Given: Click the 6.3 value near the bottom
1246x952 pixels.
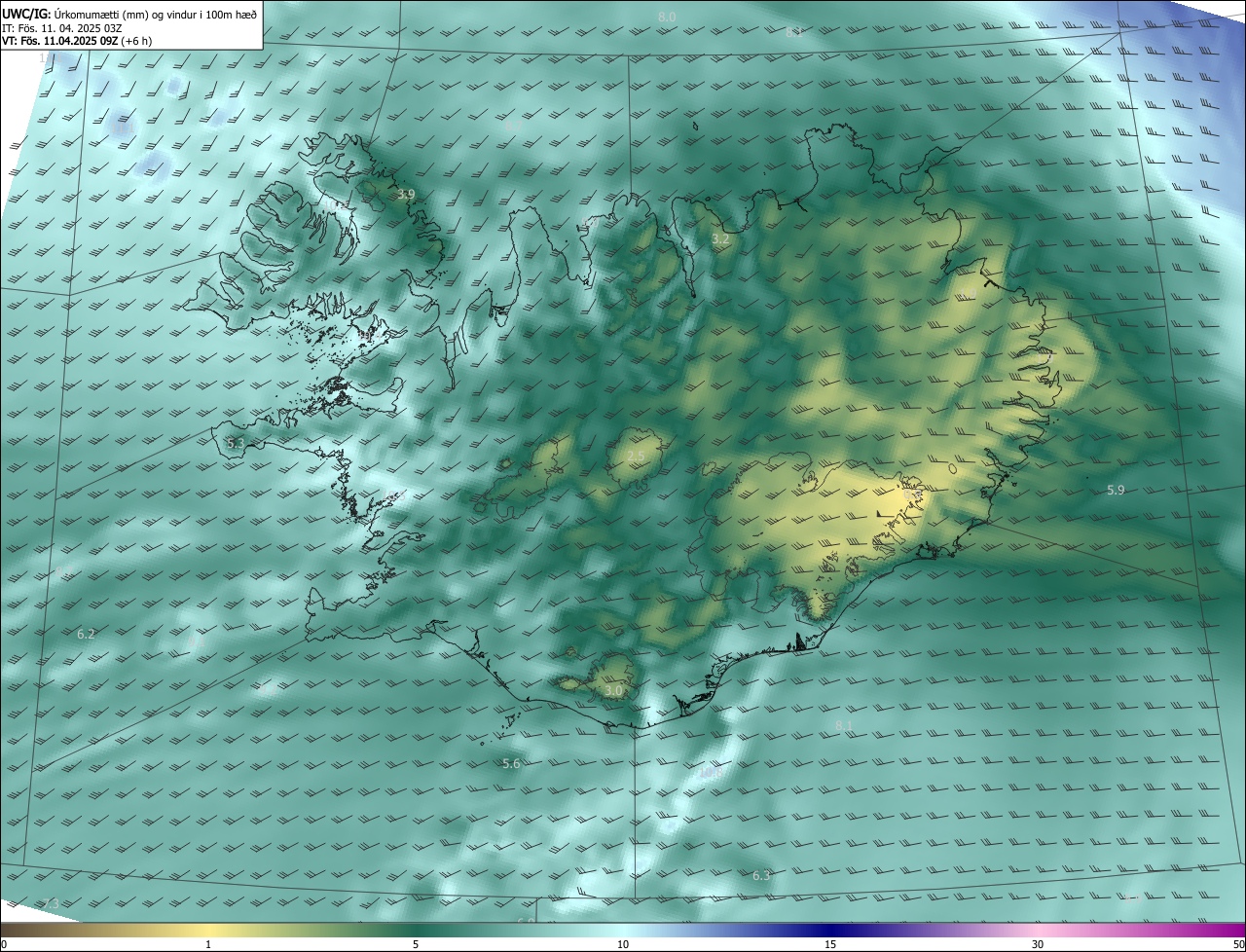Looking at the screenshot, I should 761,875.
